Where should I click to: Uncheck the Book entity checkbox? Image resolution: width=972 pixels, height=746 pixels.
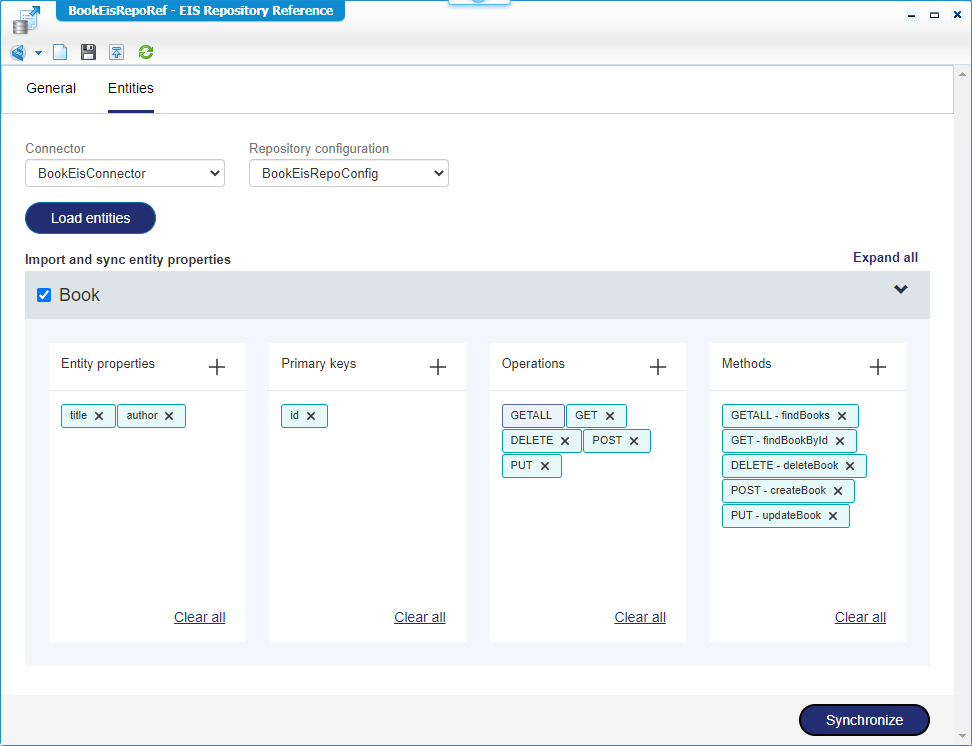(x=44, y=295)
